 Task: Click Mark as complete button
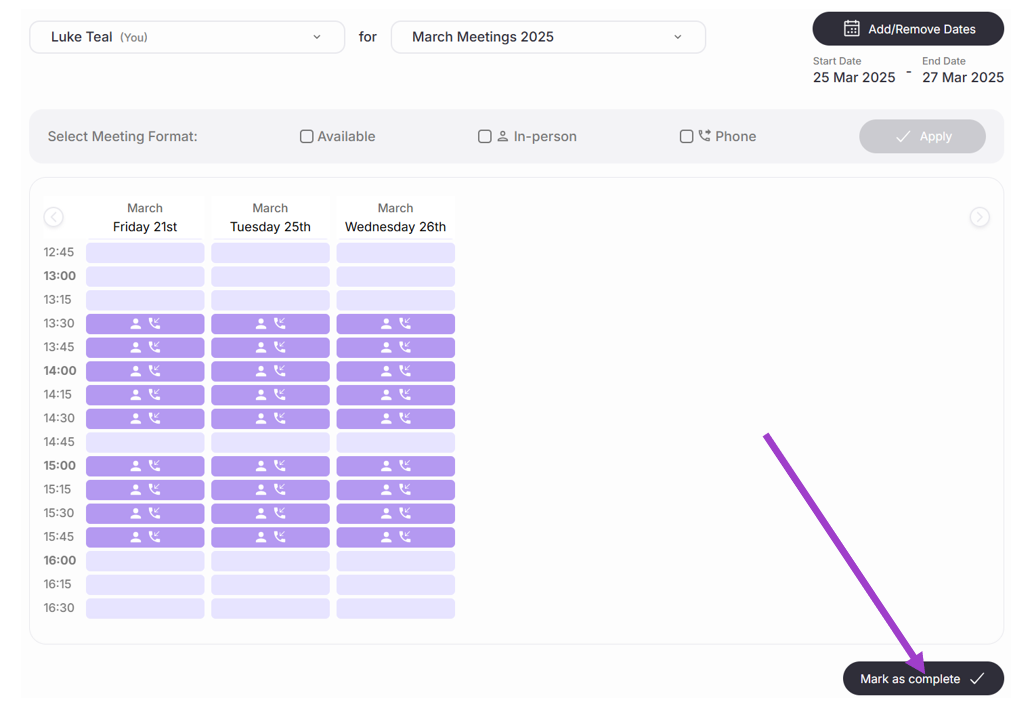(x=923, y=679)
